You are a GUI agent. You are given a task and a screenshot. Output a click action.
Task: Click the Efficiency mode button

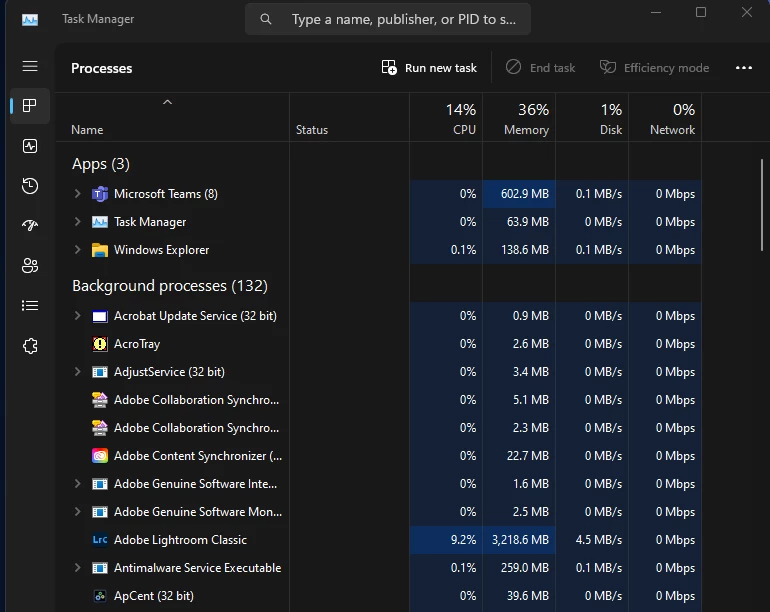[x=655, y=68]
